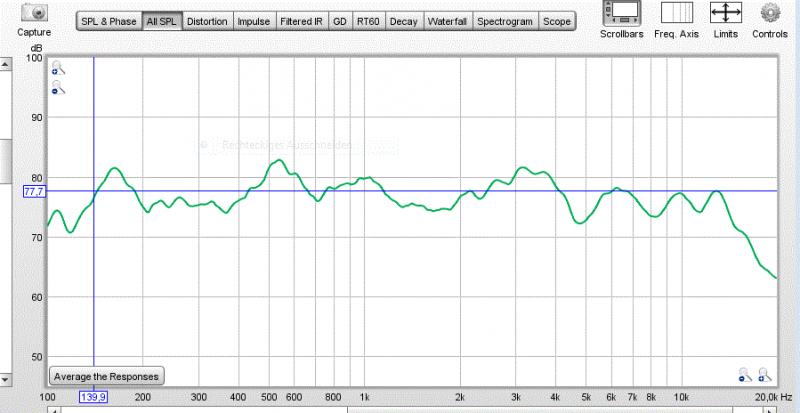Screen dimensions: 800x413
Task: Click the vertical scrollbar up arrow
Action: 6,64
